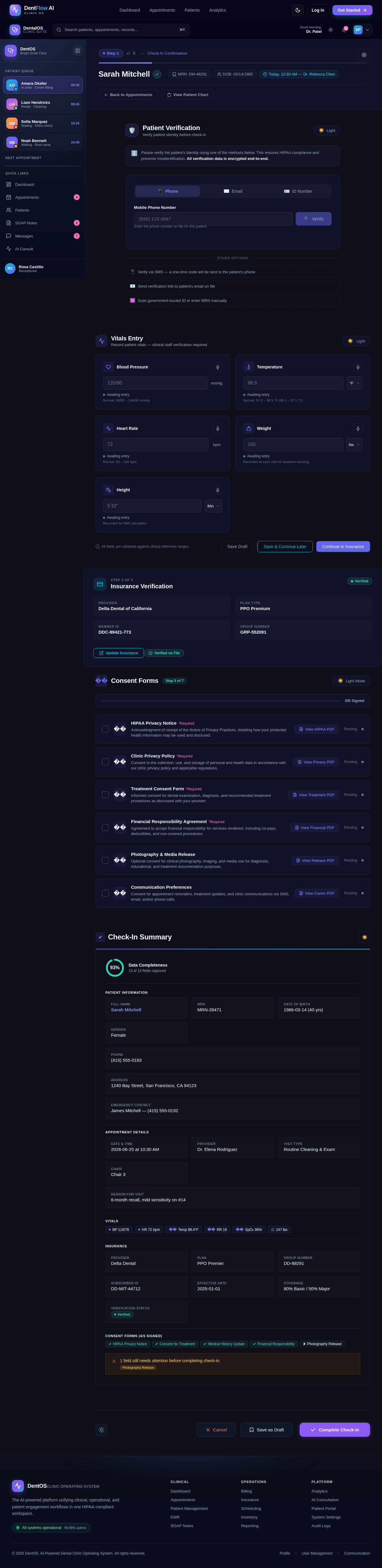The height and width of the screenshot is (1568, 382).
Task: Click the Weight scale icon
Action: tap(249, 428)
